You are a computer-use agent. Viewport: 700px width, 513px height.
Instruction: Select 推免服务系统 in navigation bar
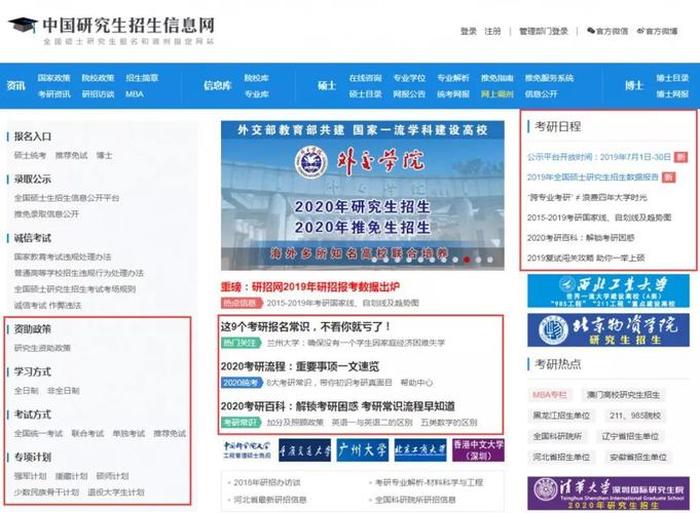click(x=549, y=78)
